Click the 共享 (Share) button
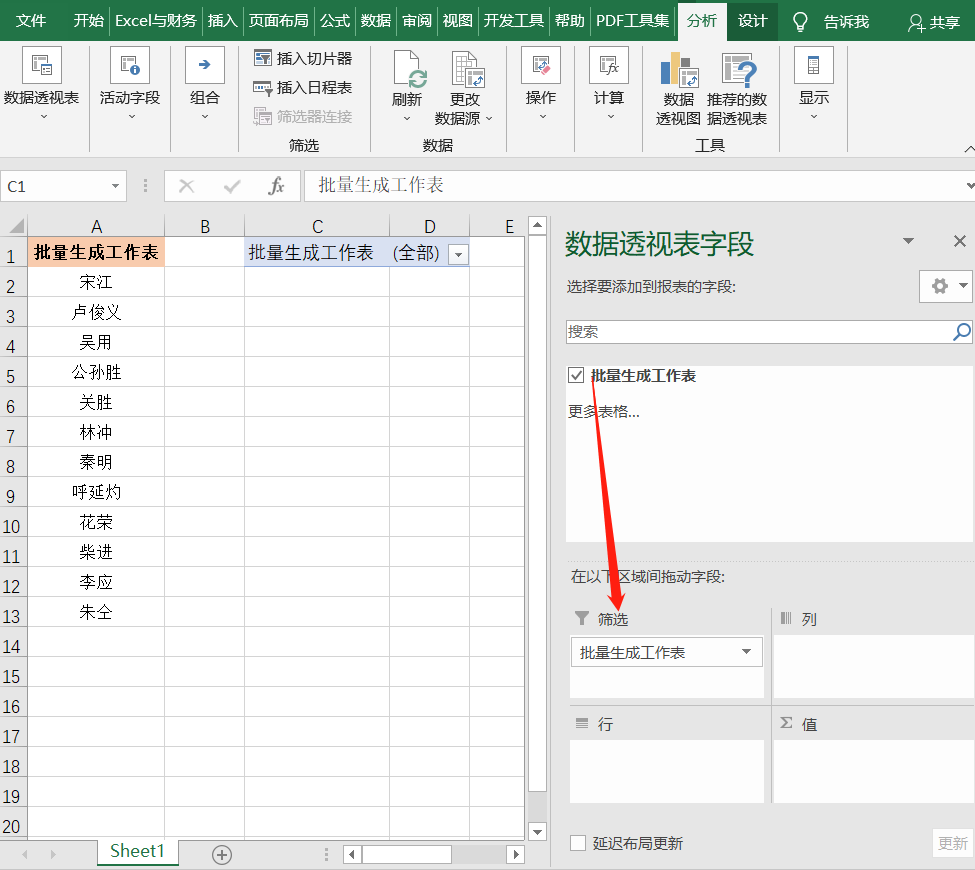 933,22
